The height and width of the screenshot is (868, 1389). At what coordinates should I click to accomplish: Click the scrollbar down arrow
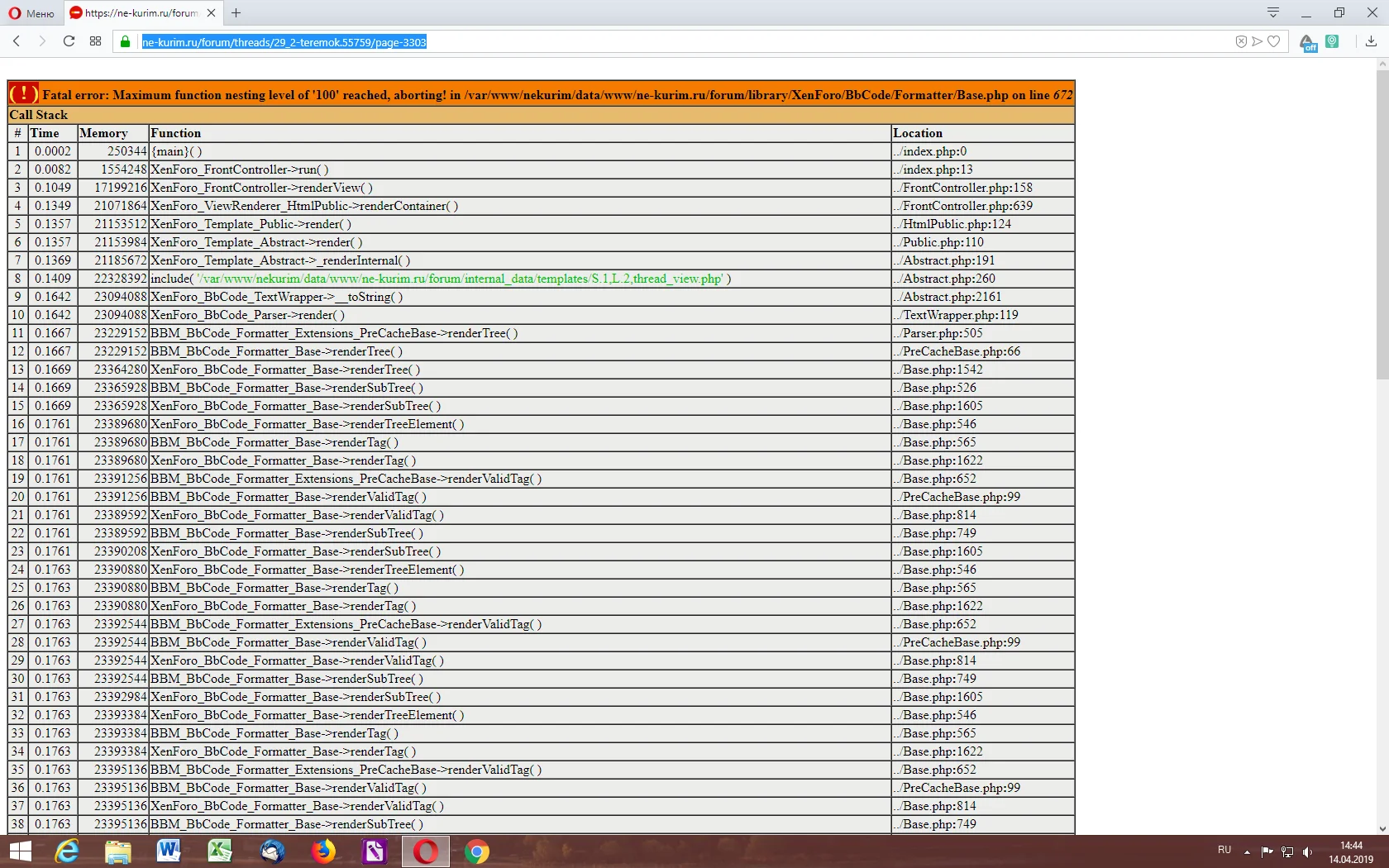coord(1382,828)
